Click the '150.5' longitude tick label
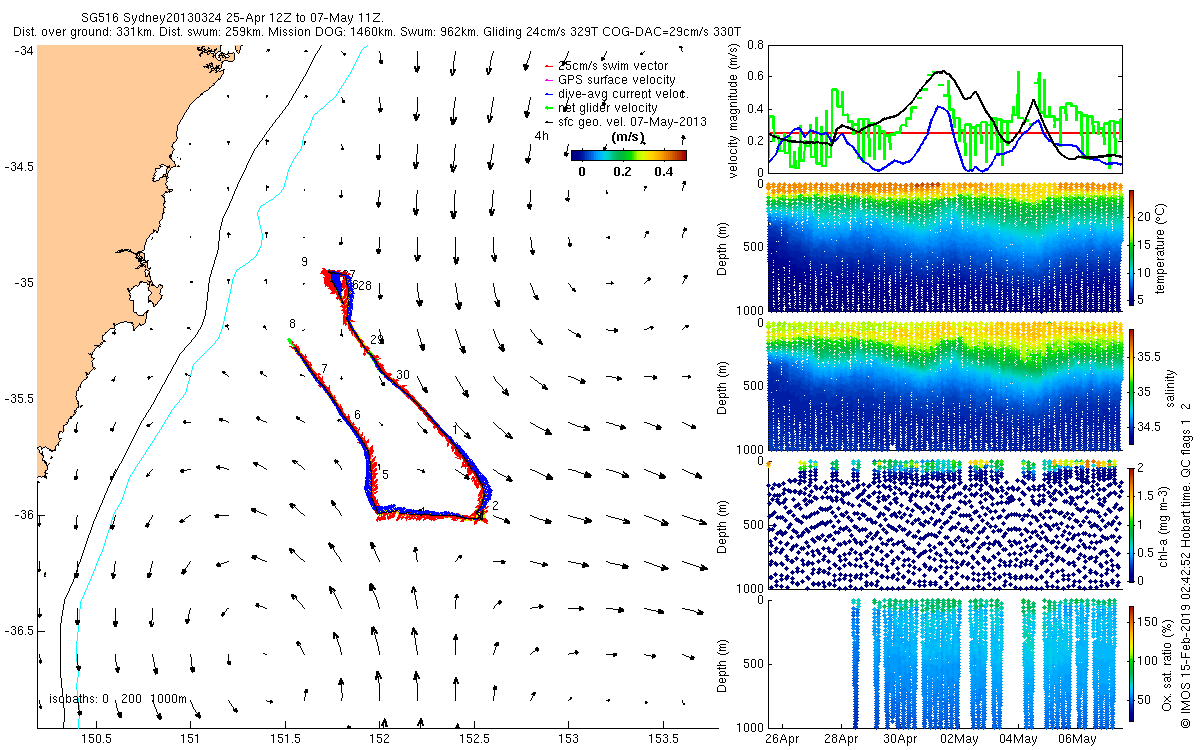The height and width of the screenshot is (750, 1200). click(x=96, y=739)
